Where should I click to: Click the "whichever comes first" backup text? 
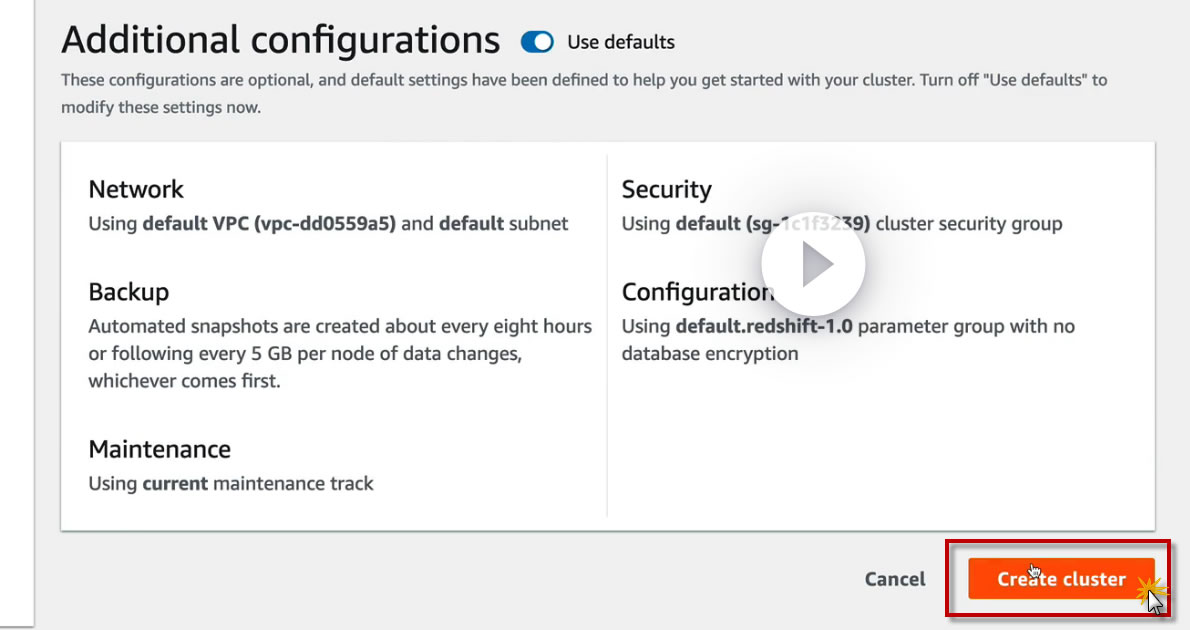click(x=184, y=381)
